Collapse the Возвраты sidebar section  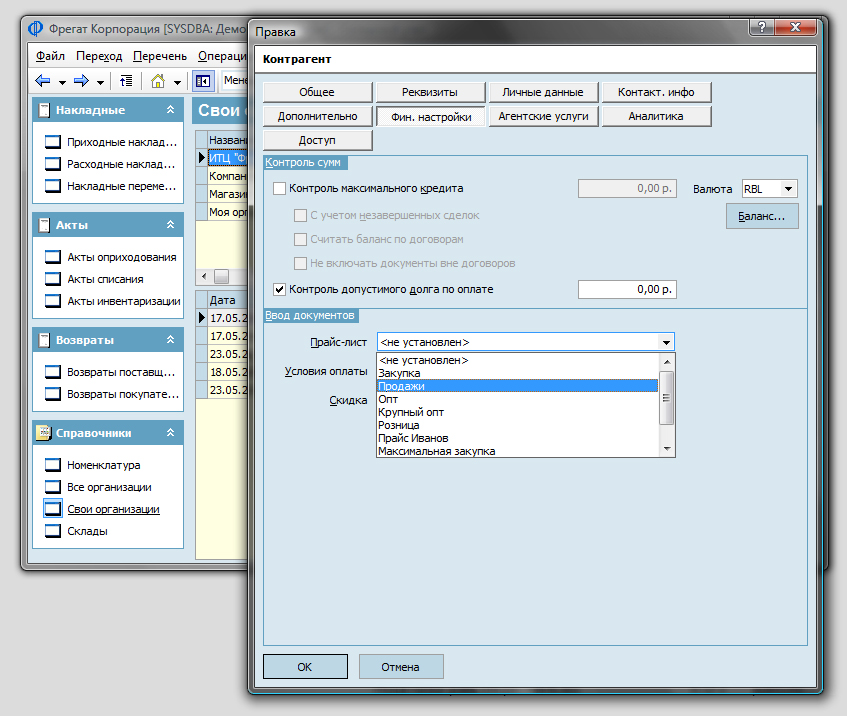click(x=170, y=340)
